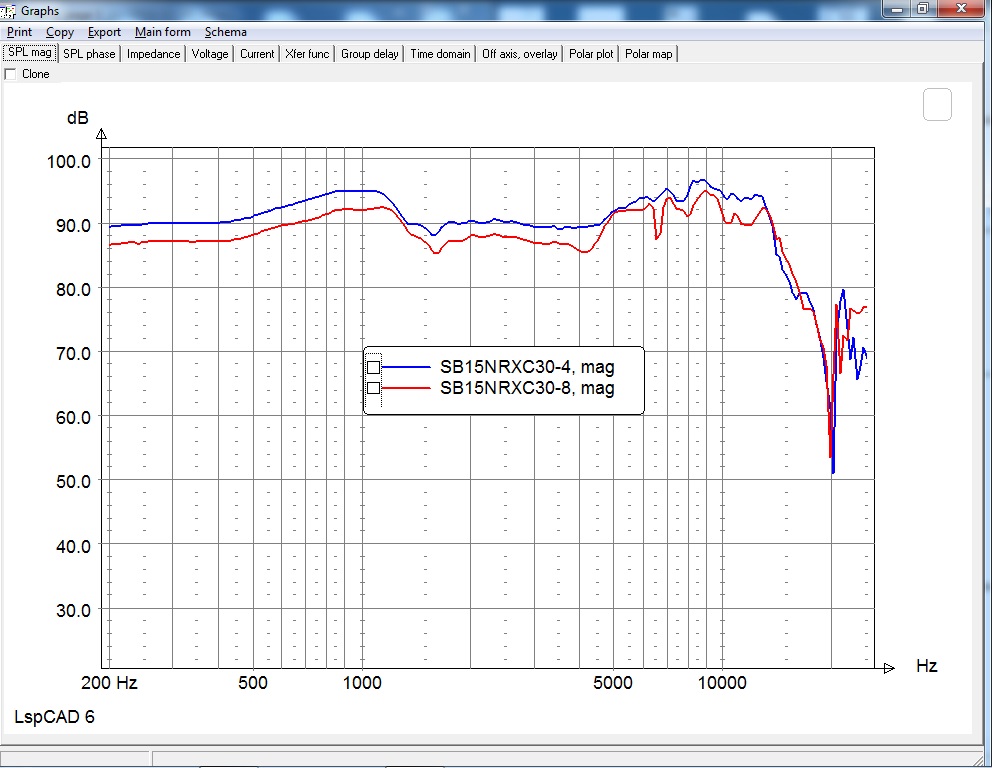Screen dimensions: 992x768
Task: Click the 1000 frequency axis label
Action: (x=362, y=683)
